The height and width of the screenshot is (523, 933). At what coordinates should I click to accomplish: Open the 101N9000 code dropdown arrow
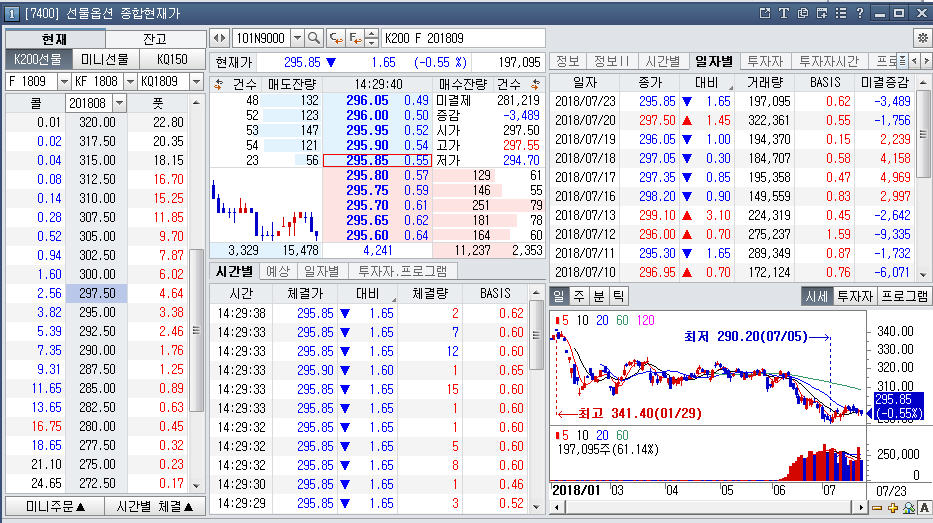pyautogui.click(x=296, y=38)
